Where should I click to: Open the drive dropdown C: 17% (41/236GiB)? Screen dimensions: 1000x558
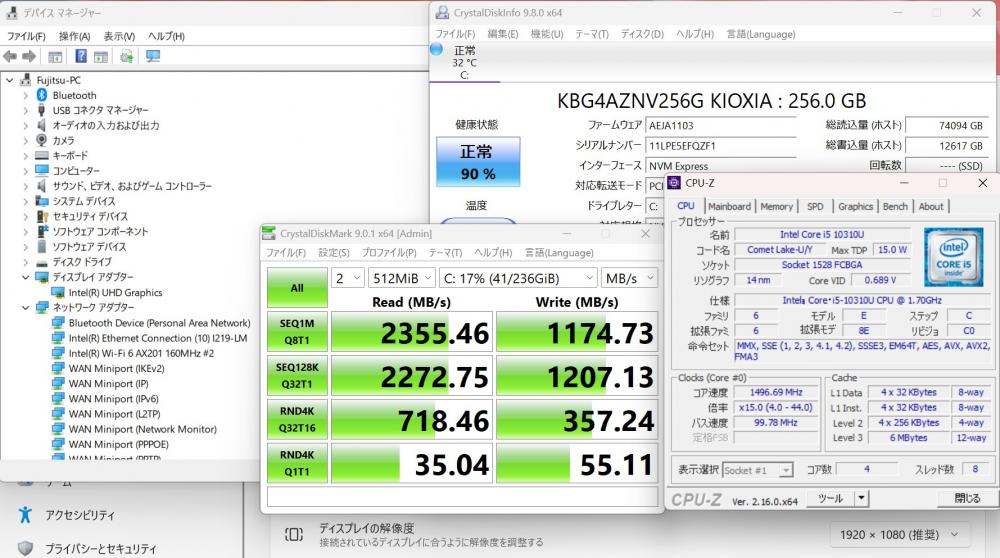(x=518, y=279)
